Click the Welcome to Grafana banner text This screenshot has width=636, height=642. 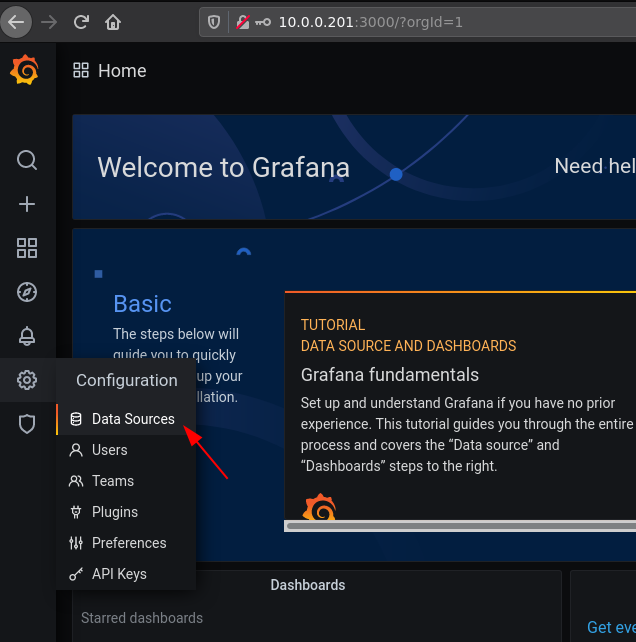coord(224,167)
